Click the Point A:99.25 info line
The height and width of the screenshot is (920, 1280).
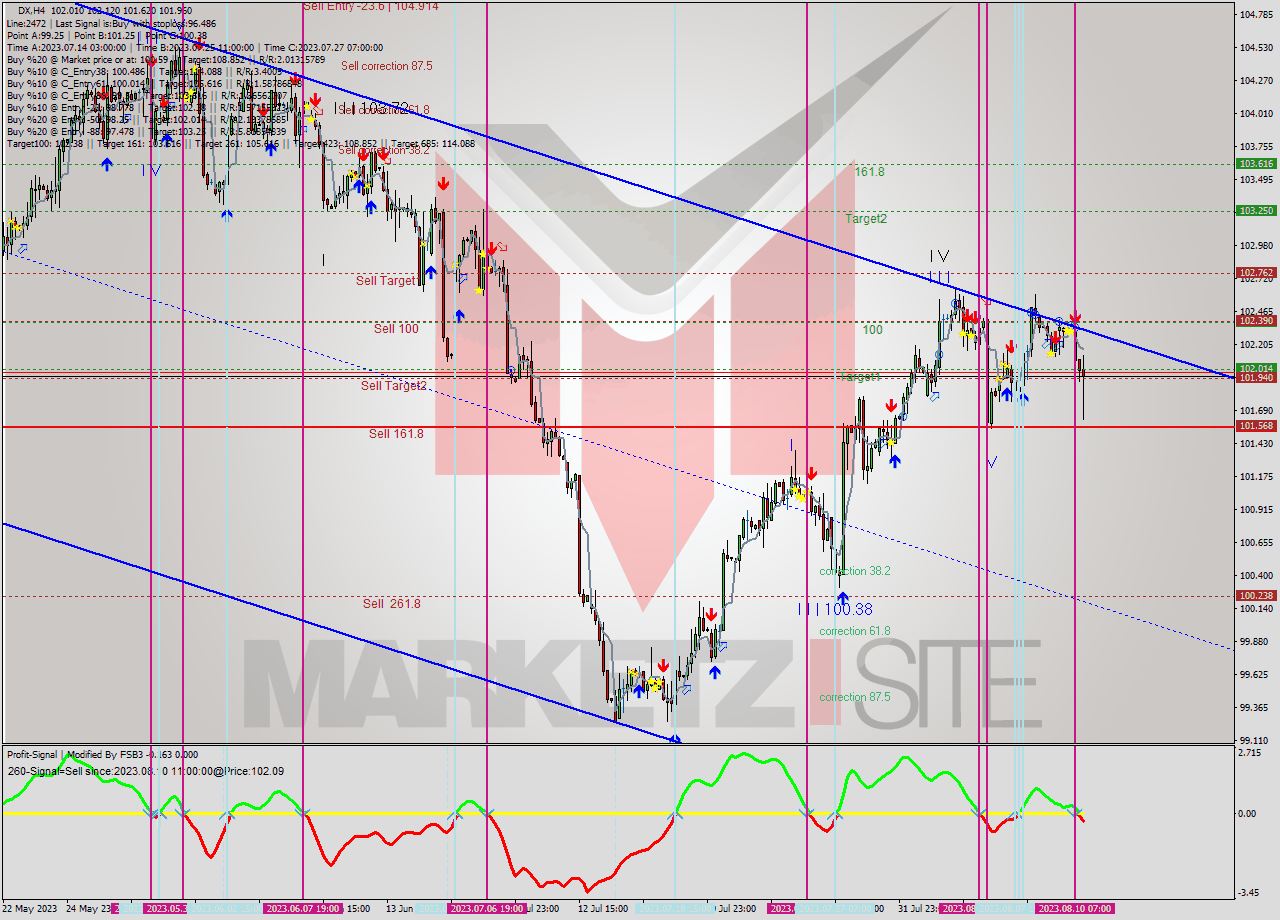tap(107, 35)
